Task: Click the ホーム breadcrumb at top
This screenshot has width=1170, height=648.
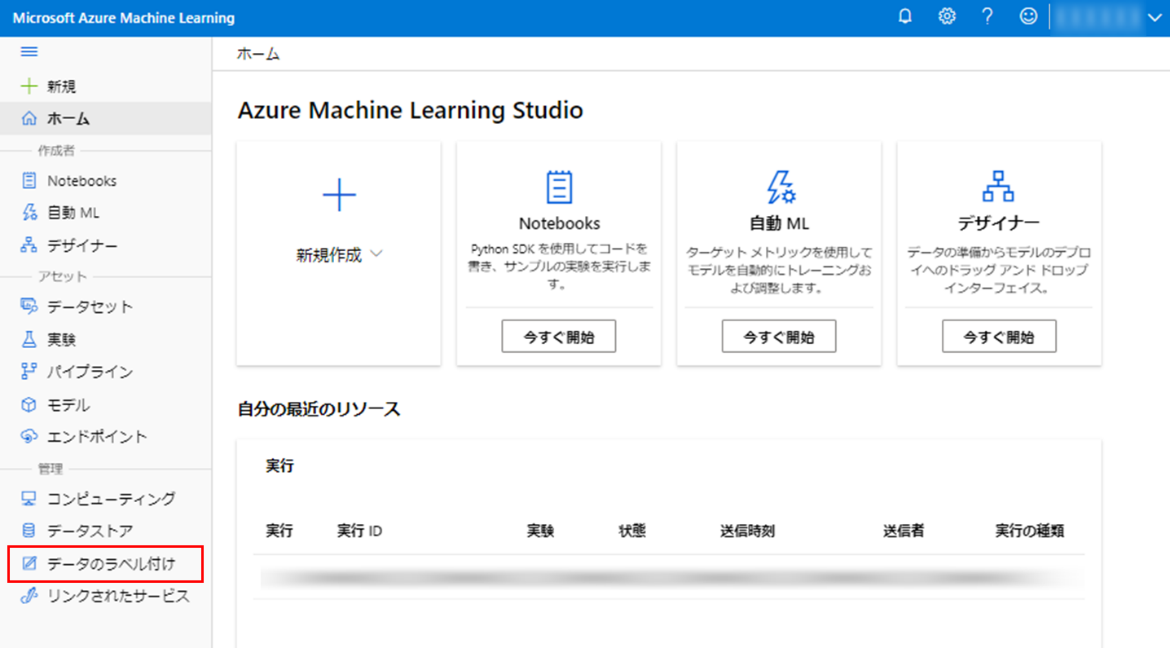Action: pos(258,54)
